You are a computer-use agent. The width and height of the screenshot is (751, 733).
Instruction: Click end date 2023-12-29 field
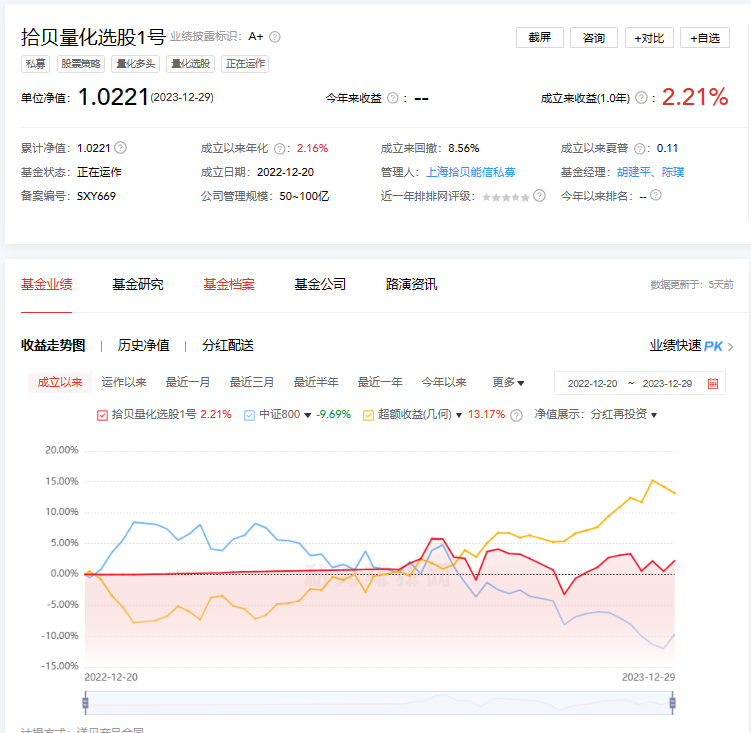pyautogui.click(x=667, y=383)
